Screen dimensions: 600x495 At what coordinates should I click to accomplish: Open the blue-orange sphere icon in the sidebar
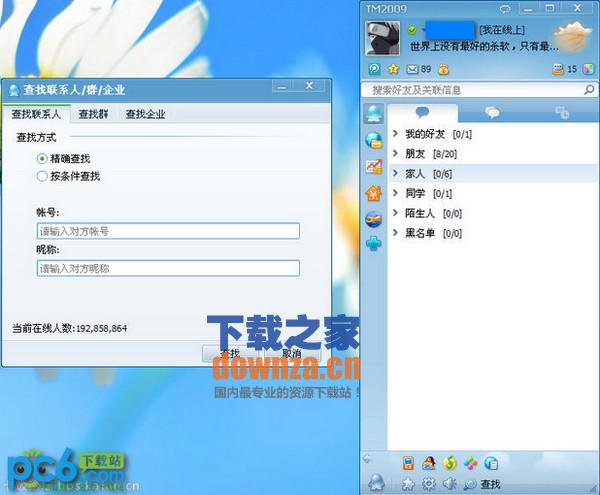point(373,219)
